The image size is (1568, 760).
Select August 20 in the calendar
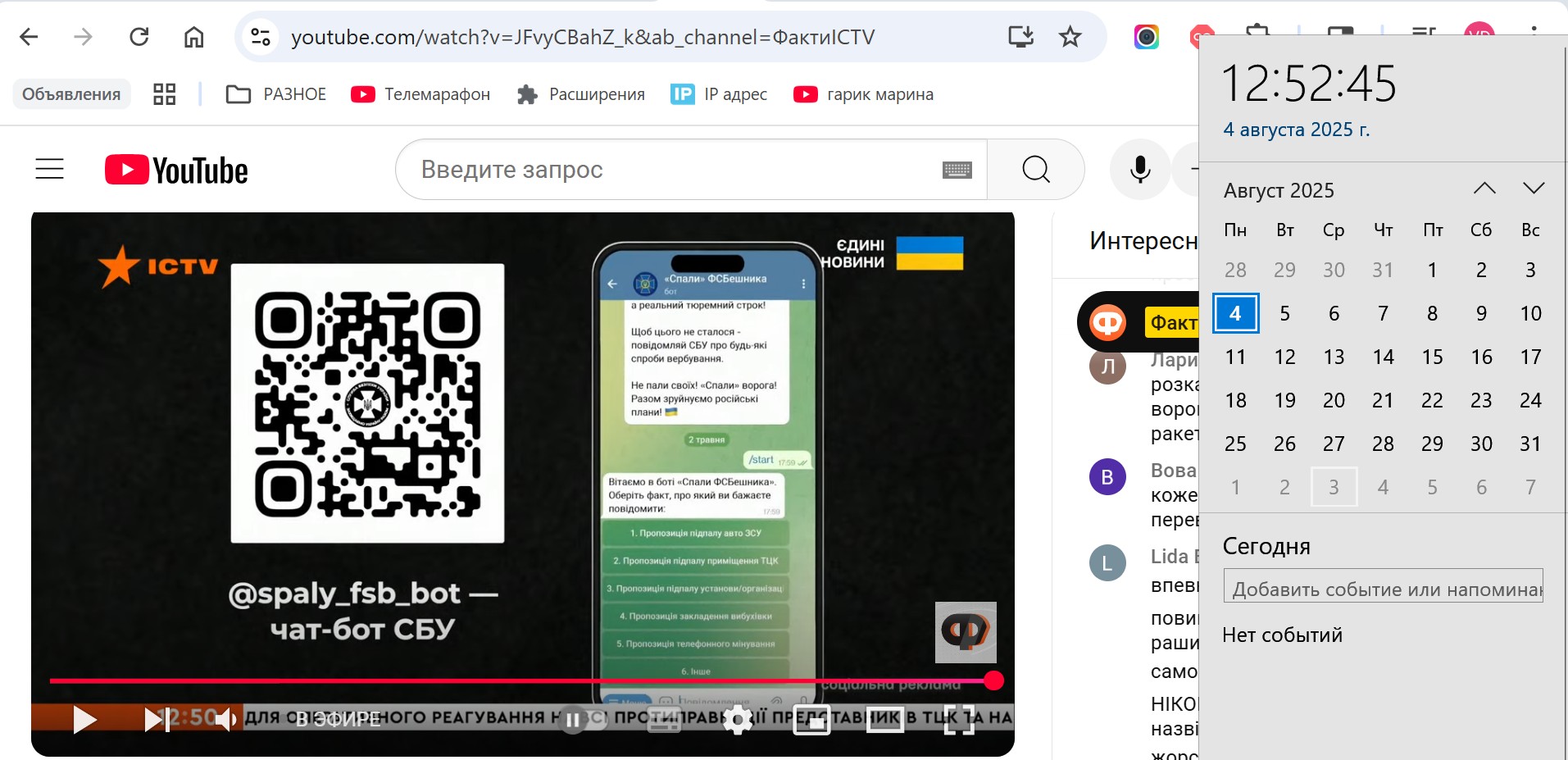tap(1334, 400)
